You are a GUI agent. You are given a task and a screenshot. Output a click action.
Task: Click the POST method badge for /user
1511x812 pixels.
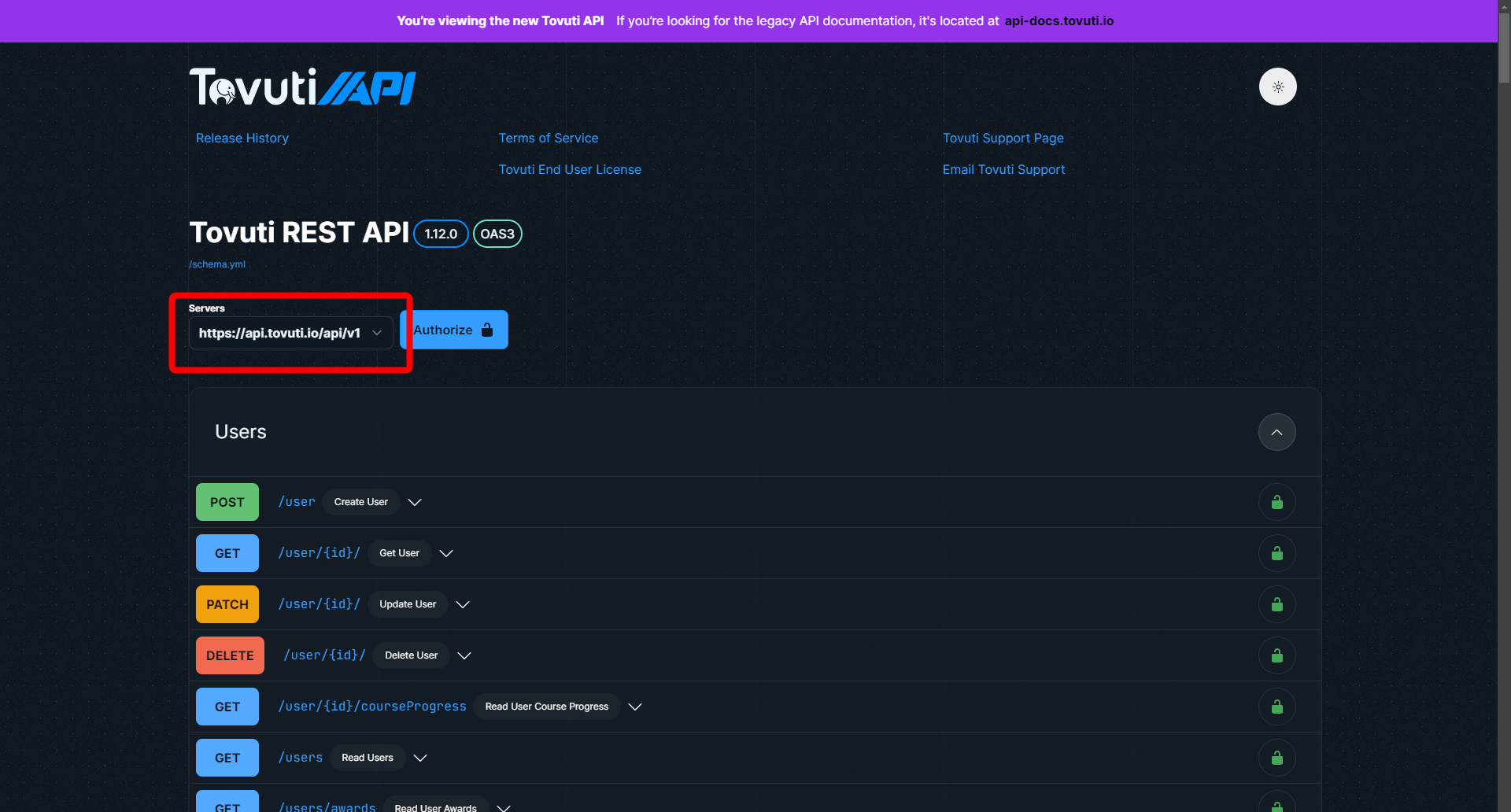227,502
